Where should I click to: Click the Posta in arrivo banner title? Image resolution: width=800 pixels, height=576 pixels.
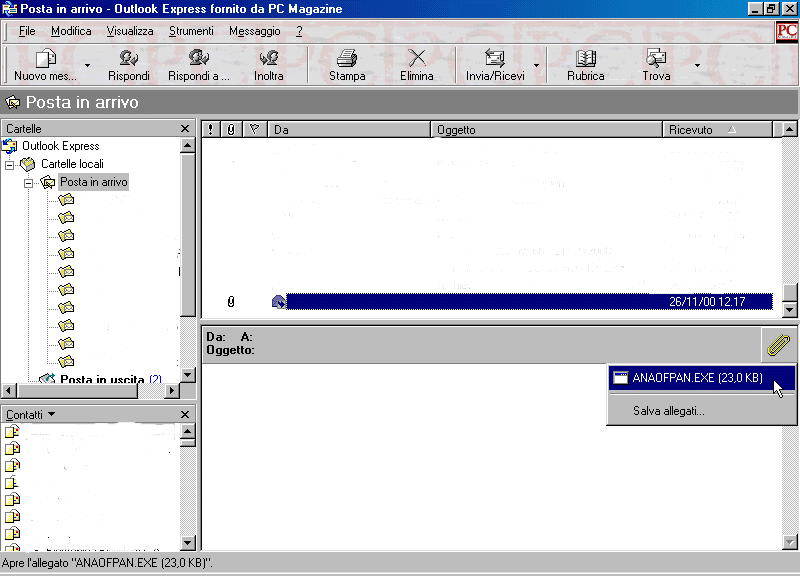[82, 102]
